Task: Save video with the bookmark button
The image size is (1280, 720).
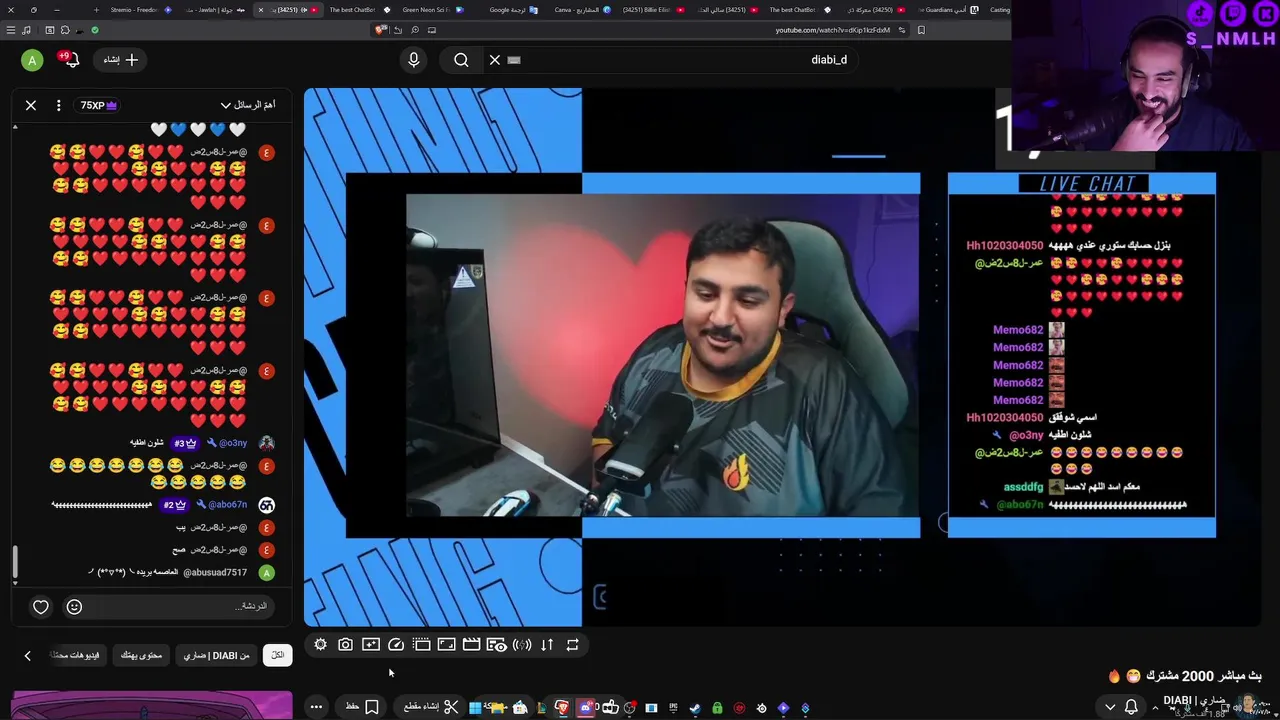Action: 362,707
